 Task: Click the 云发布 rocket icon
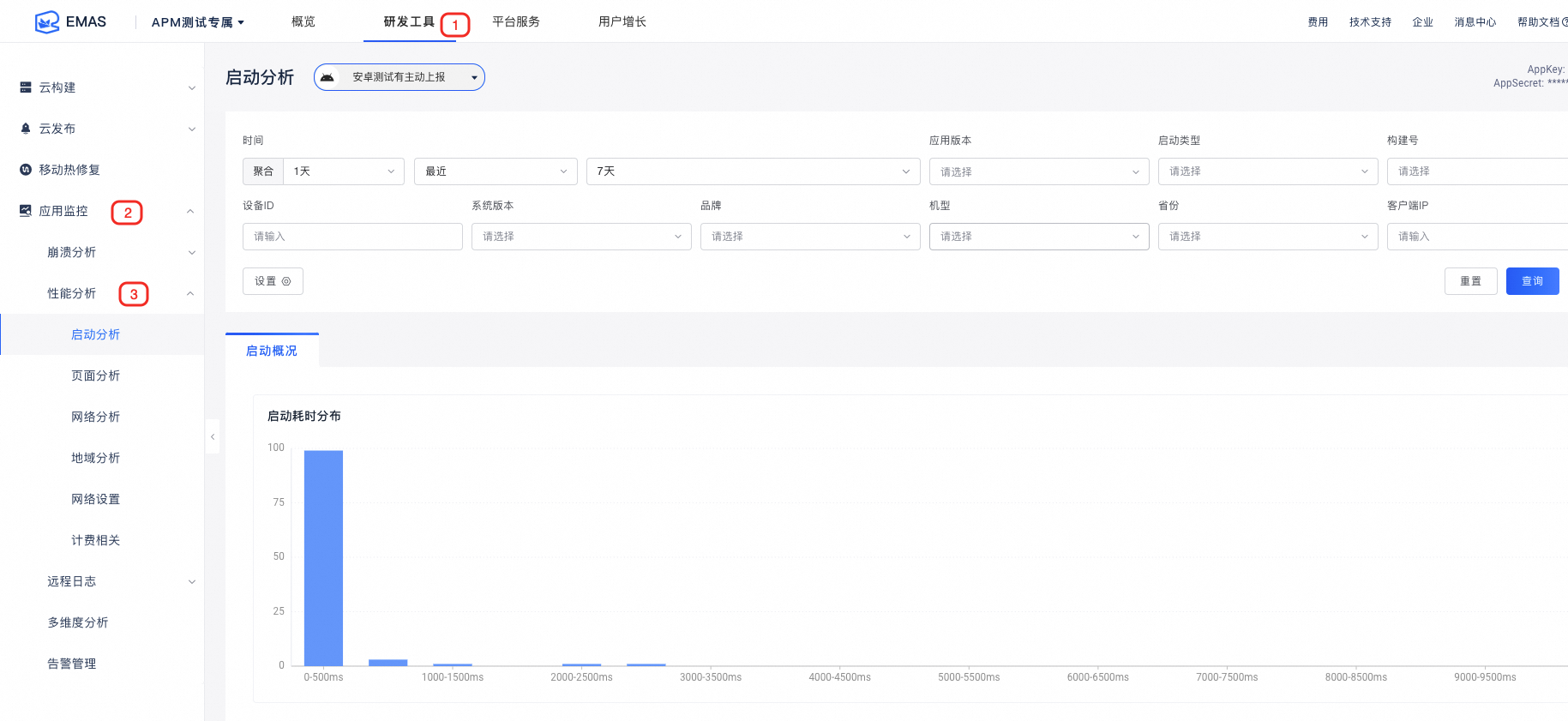(x=26, y=129)
